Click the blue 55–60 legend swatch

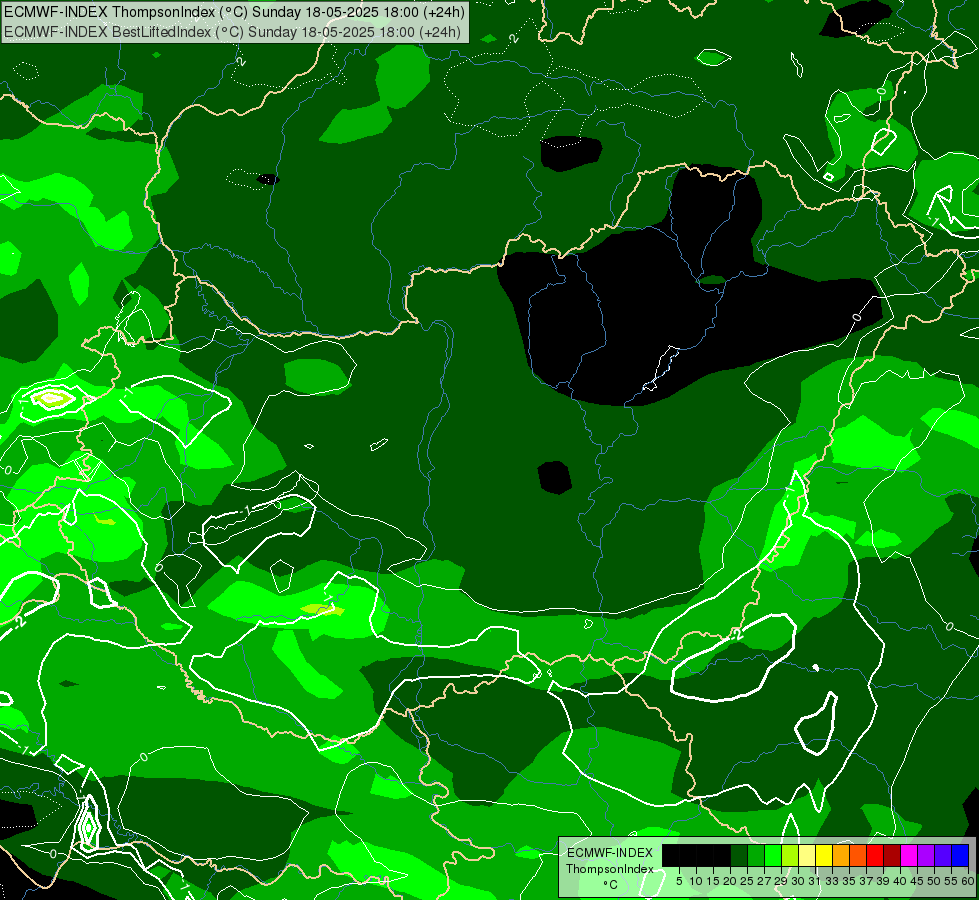[x=960, y=856]
